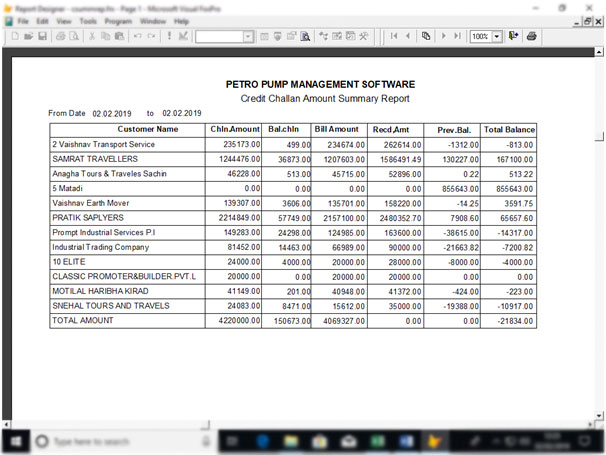606x455 pixels.
Task: Click vertical scrollbar down arrow
Action: 599,416
